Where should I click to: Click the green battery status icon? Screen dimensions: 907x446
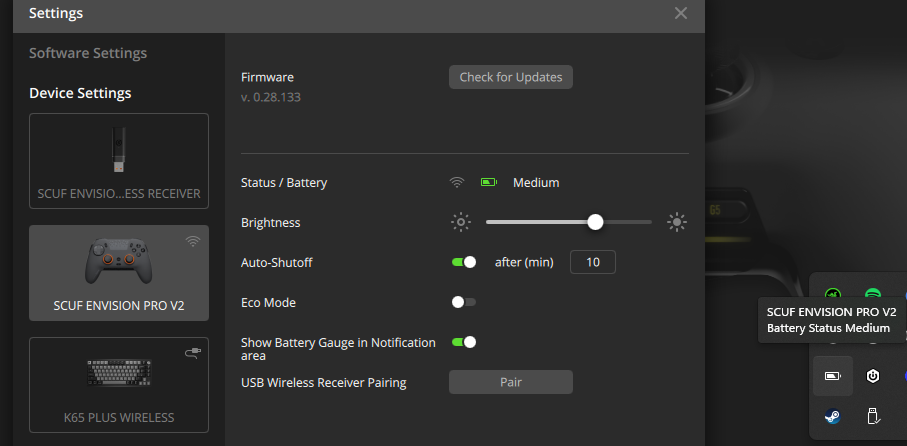pos(488,183)
